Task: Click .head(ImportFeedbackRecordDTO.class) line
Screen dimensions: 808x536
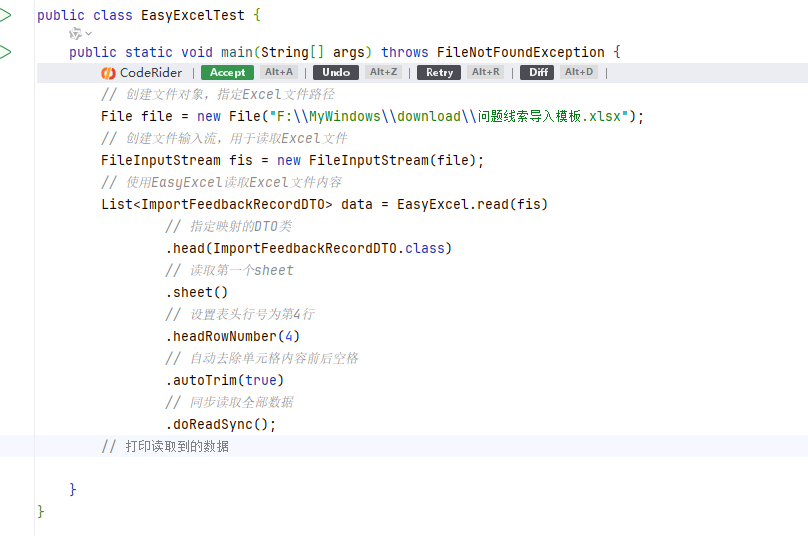Action: (x=309, y=248)
